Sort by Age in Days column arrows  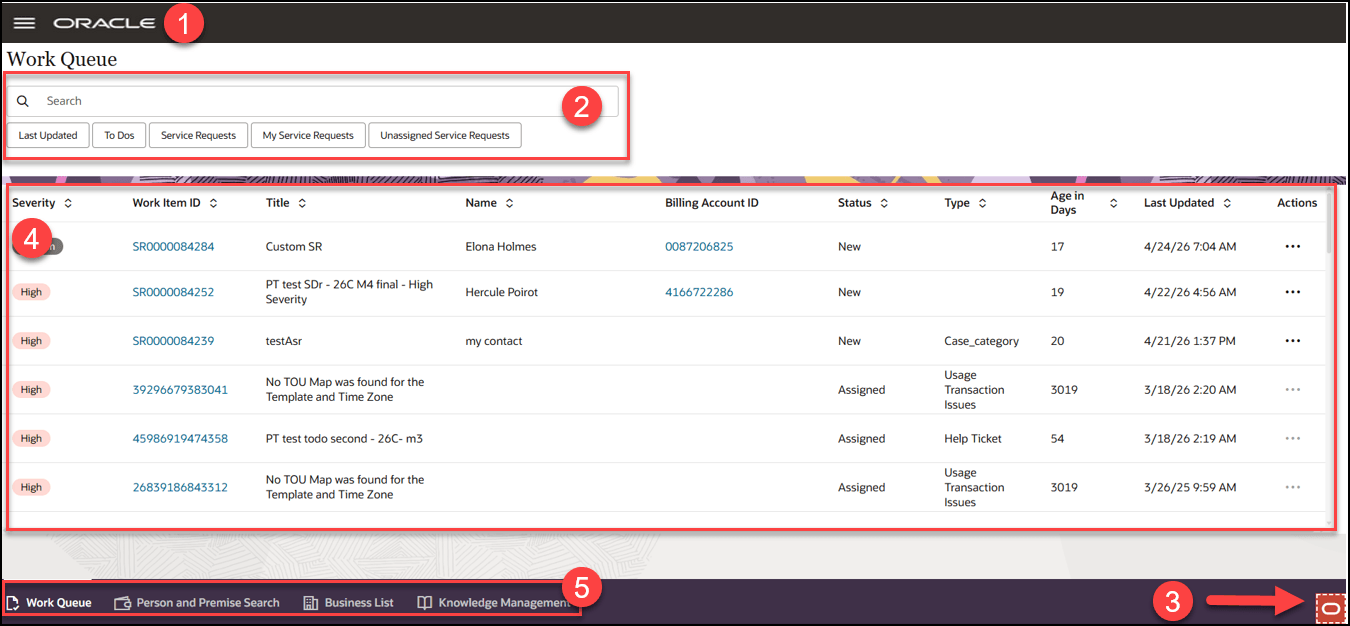pyautogui.click(x=1113, y=203)
